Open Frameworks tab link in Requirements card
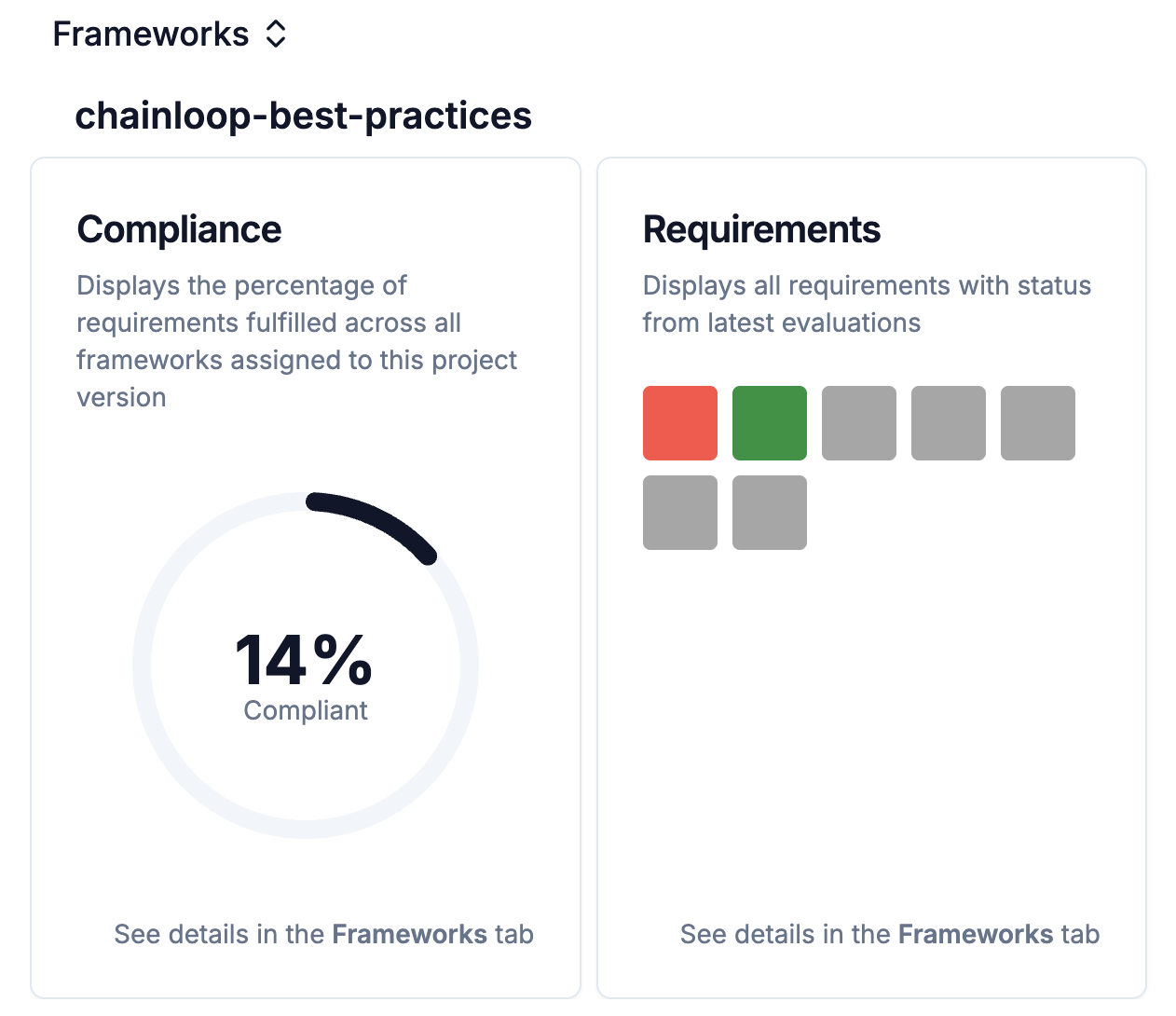 click(976, 934)
